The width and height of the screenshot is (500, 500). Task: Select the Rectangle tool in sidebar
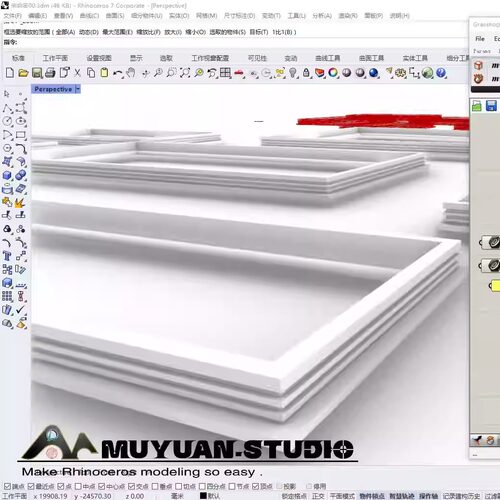21,135
